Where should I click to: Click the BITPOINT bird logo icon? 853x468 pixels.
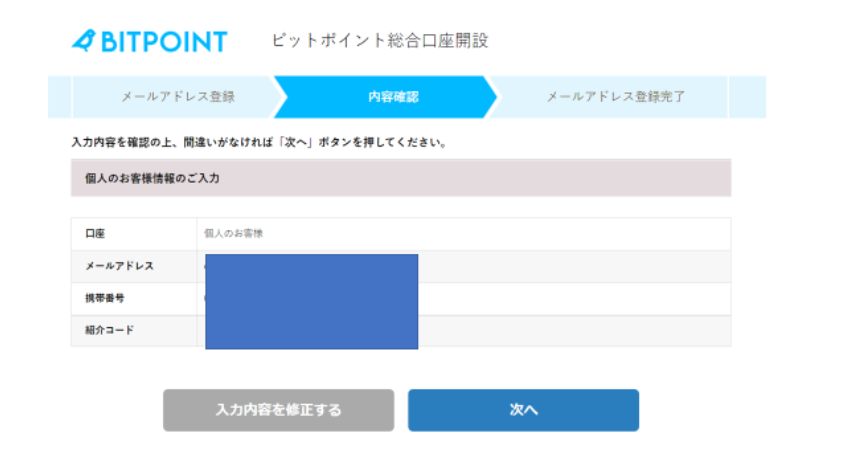84,41
